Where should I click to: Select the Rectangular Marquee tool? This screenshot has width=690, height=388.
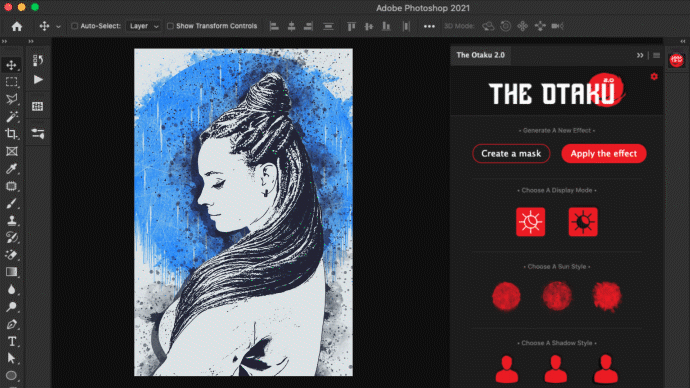[x=11, y=82]
